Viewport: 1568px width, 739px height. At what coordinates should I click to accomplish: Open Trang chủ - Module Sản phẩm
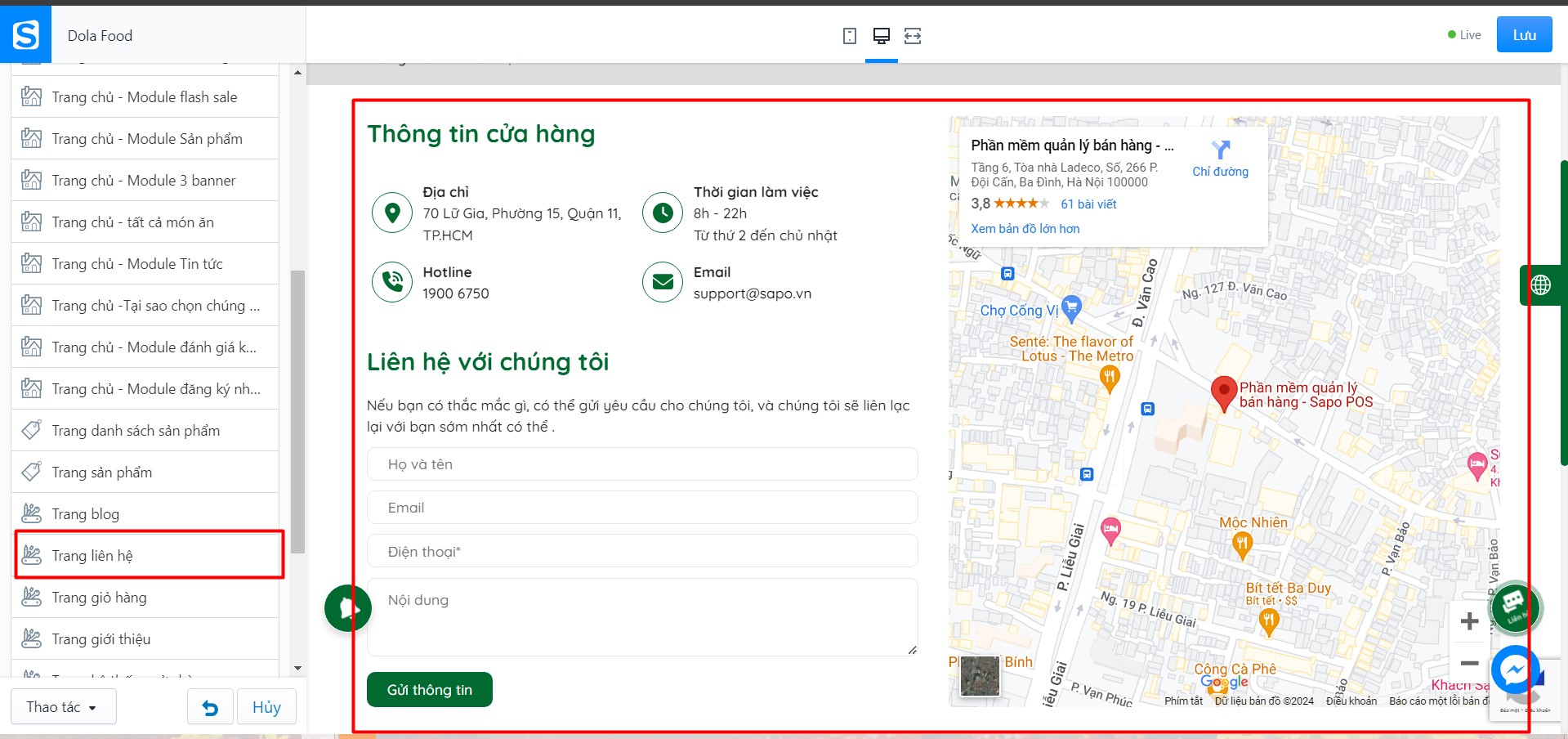tap(145, 139)
